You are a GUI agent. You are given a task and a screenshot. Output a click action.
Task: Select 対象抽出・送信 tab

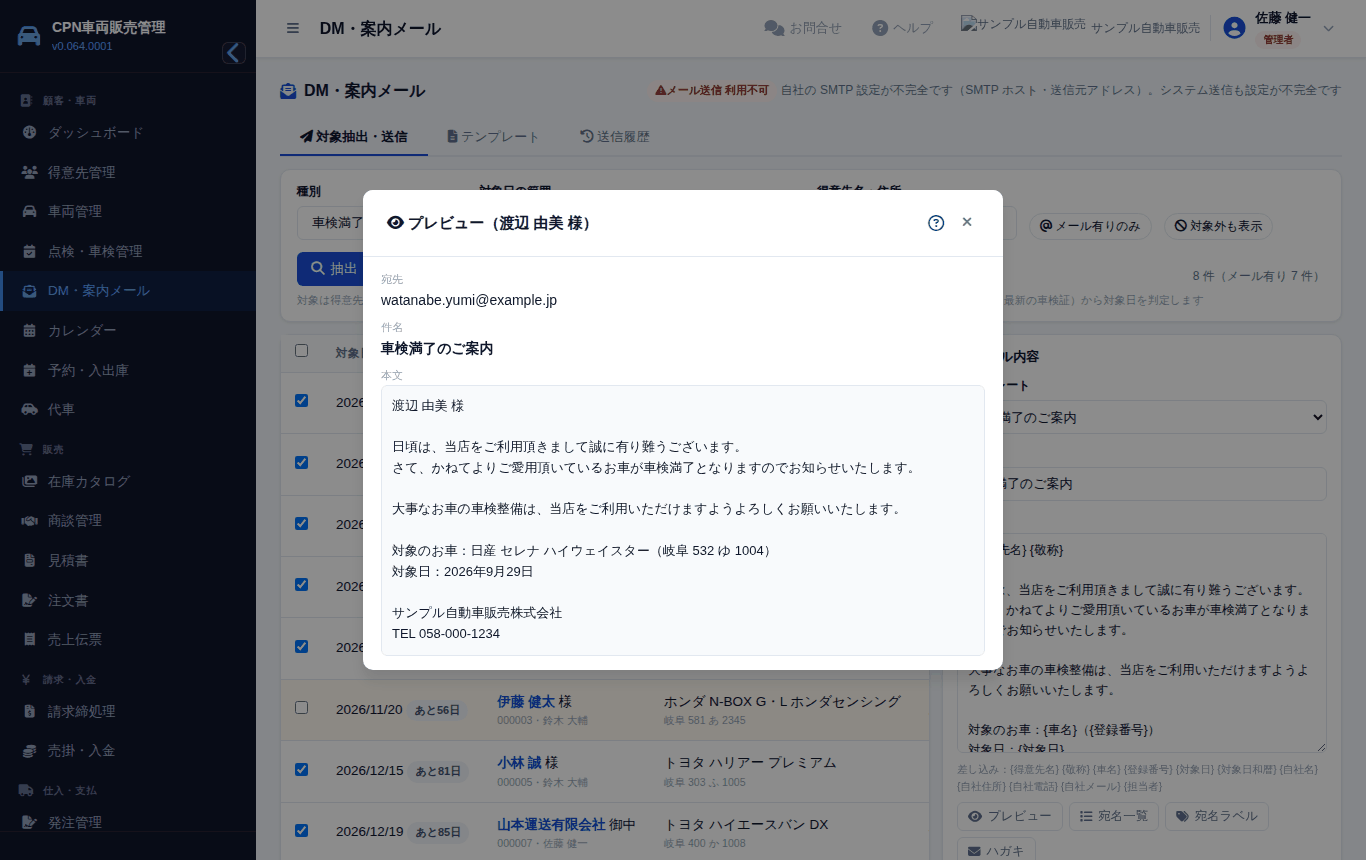[353, 136]
